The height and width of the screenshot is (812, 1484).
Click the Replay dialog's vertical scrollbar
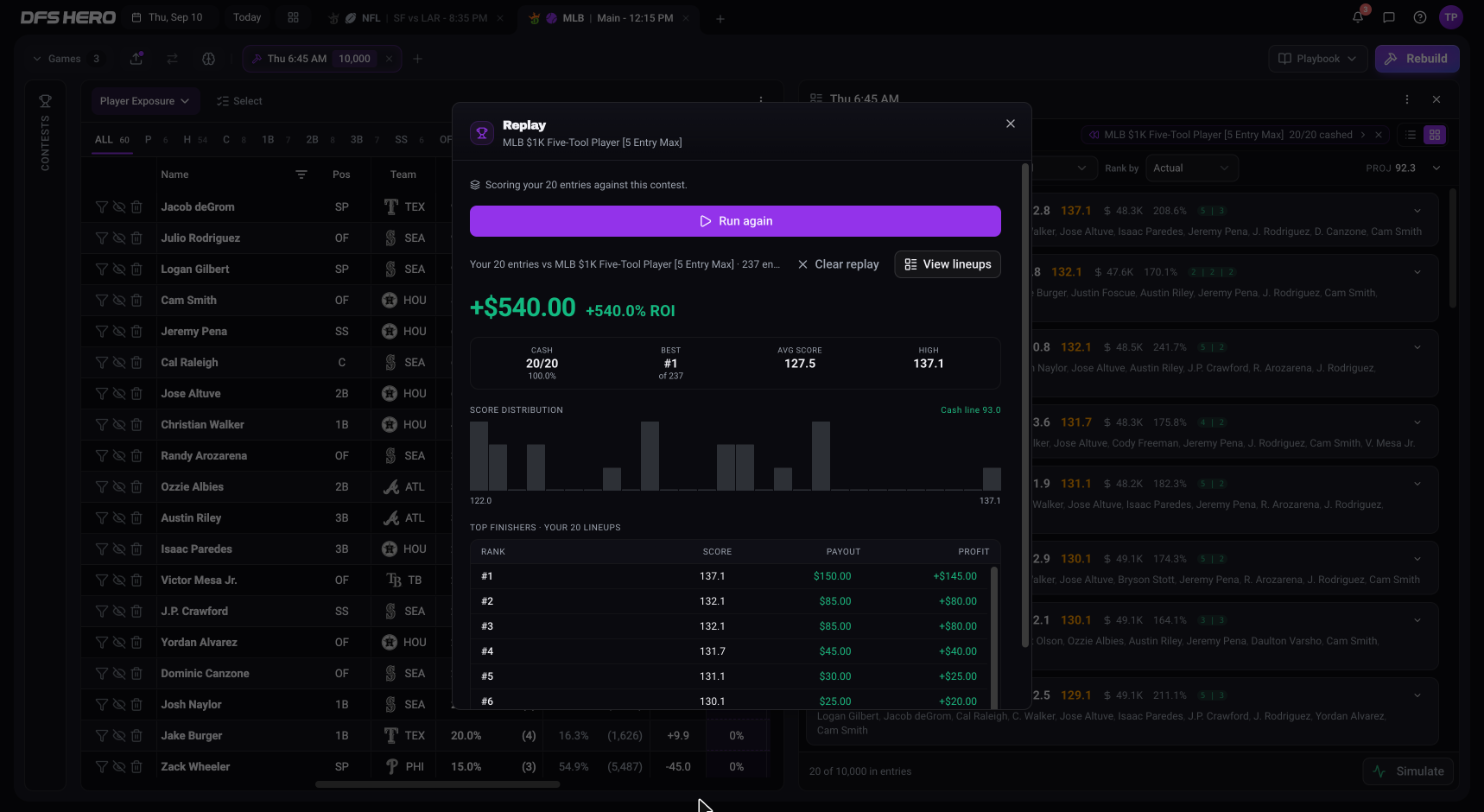click(x=1024, y=405)
